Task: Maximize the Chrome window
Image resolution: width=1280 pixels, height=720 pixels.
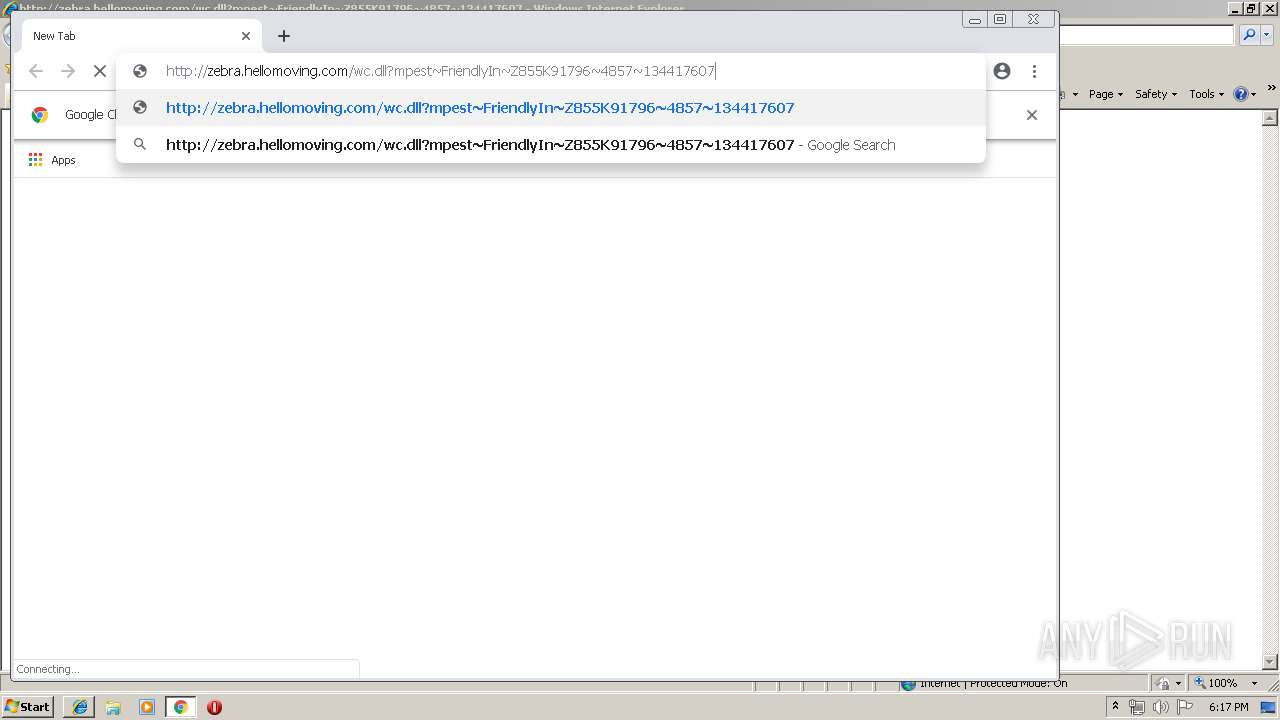Action: [x=1000, y=19]
